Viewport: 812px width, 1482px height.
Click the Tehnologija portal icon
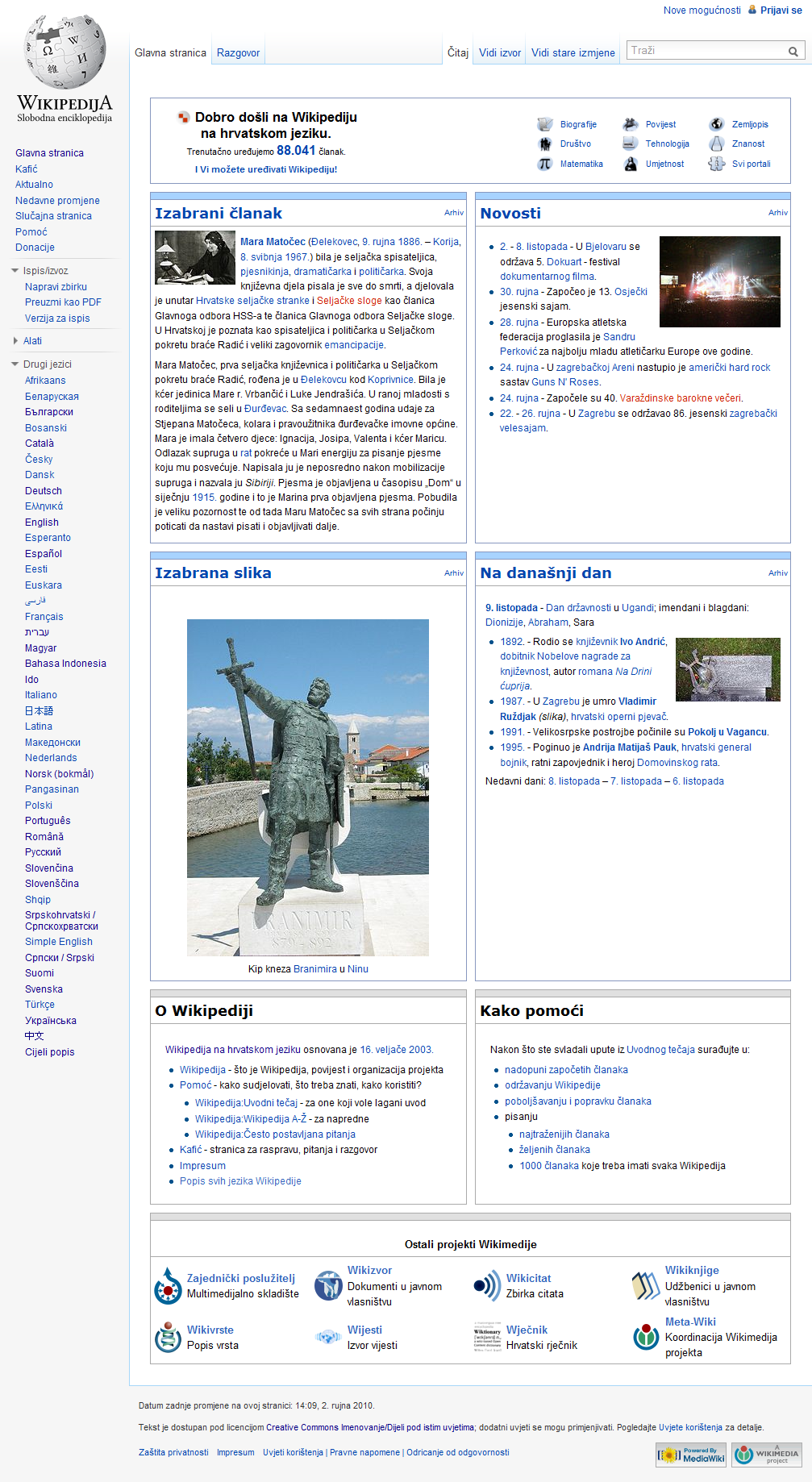tap(631, 144)
